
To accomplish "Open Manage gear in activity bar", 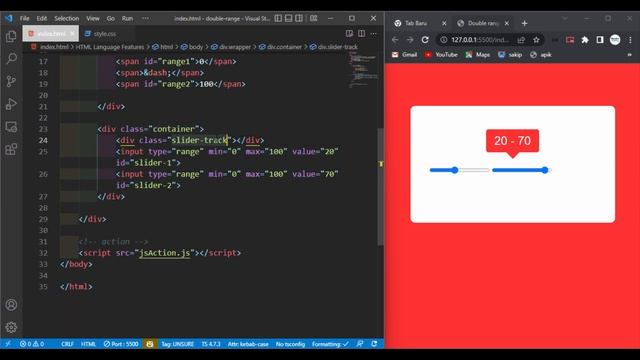I will click(x=11, y=327).
